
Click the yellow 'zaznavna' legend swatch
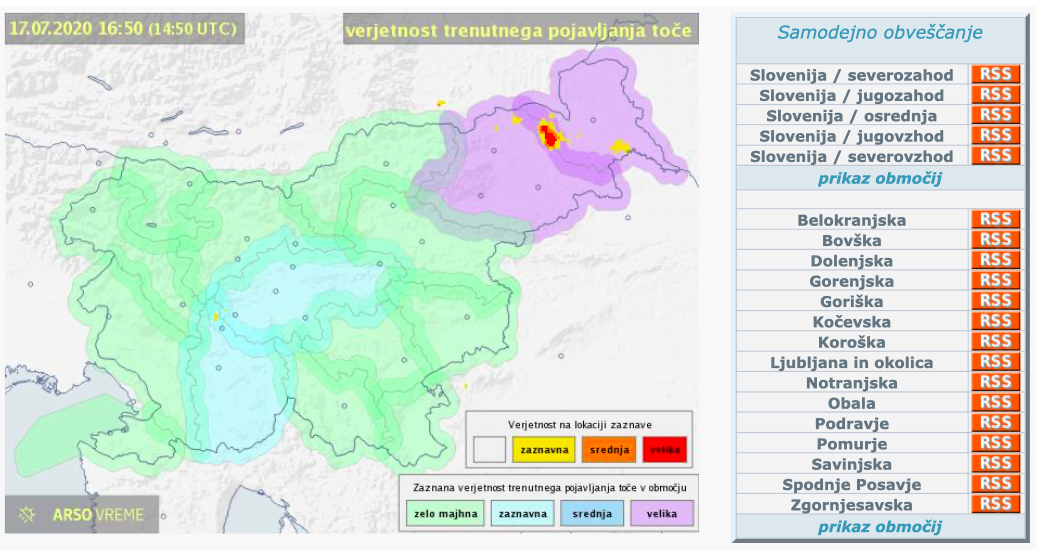(544, 450)
